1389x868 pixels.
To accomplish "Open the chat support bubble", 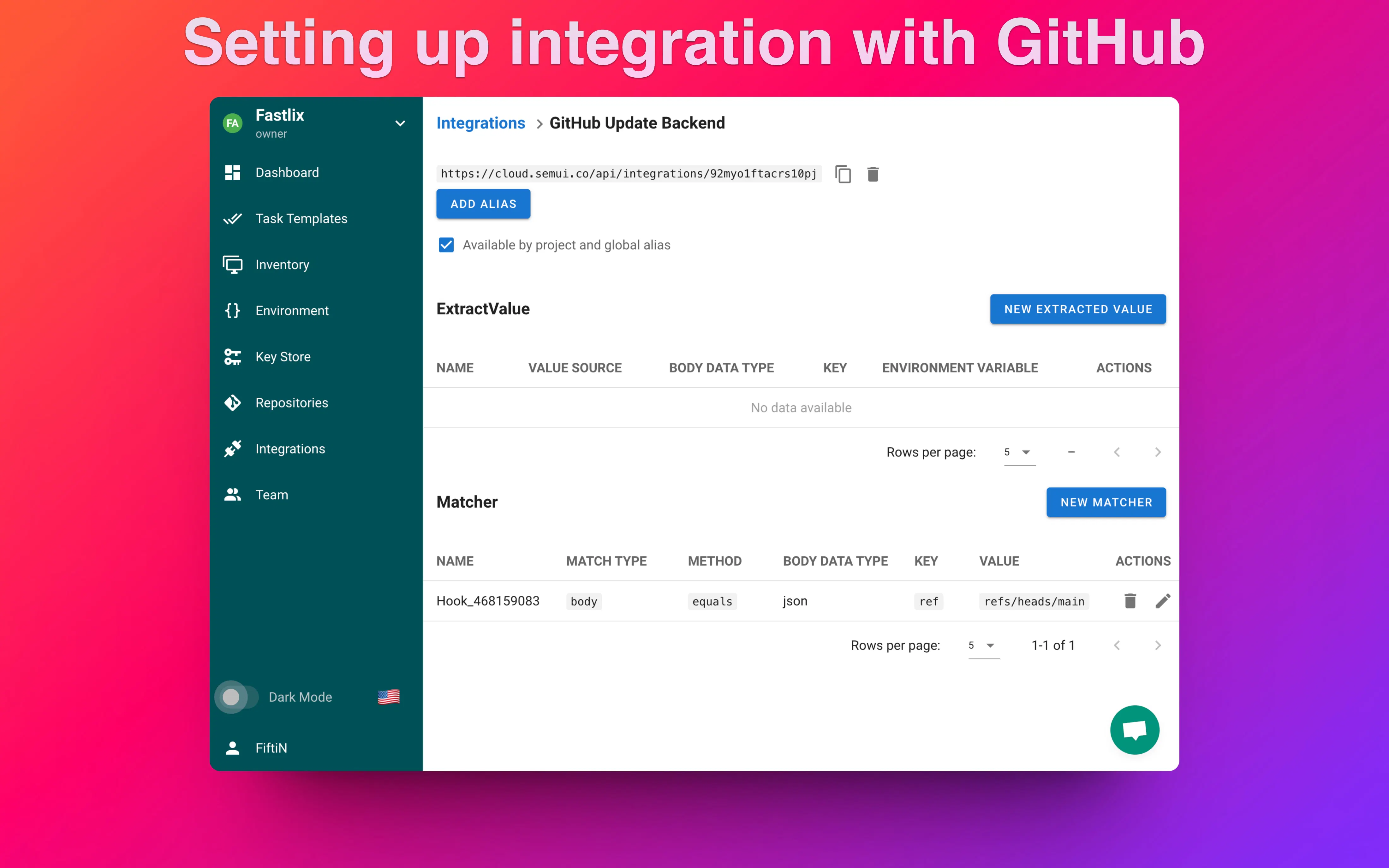I will pos(1135,730).
